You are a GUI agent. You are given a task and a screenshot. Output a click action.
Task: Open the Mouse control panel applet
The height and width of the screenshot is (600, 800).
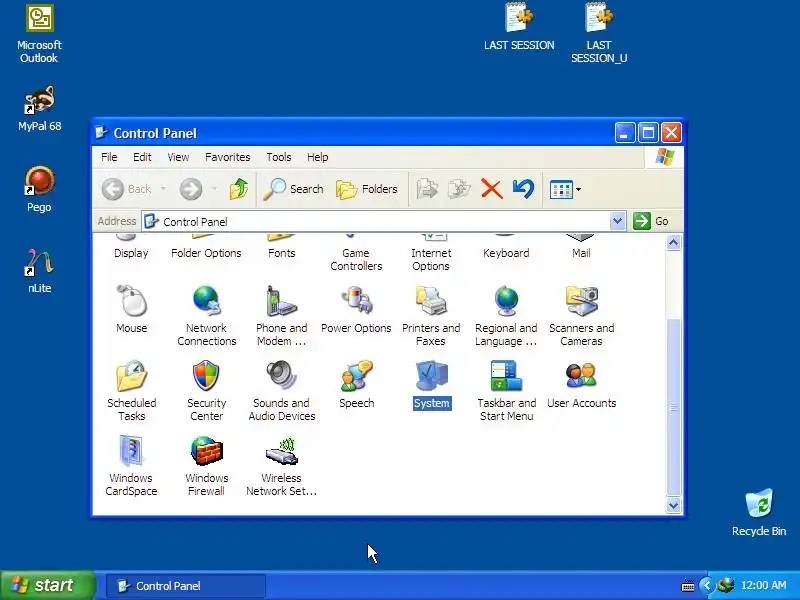pyautogui.click(x=131, y=302)
